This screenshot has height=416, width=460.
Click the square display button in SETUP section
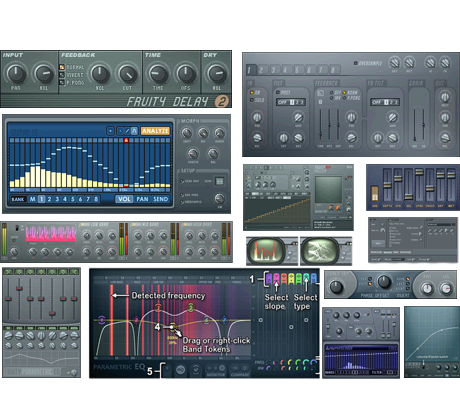pos(219,181)
